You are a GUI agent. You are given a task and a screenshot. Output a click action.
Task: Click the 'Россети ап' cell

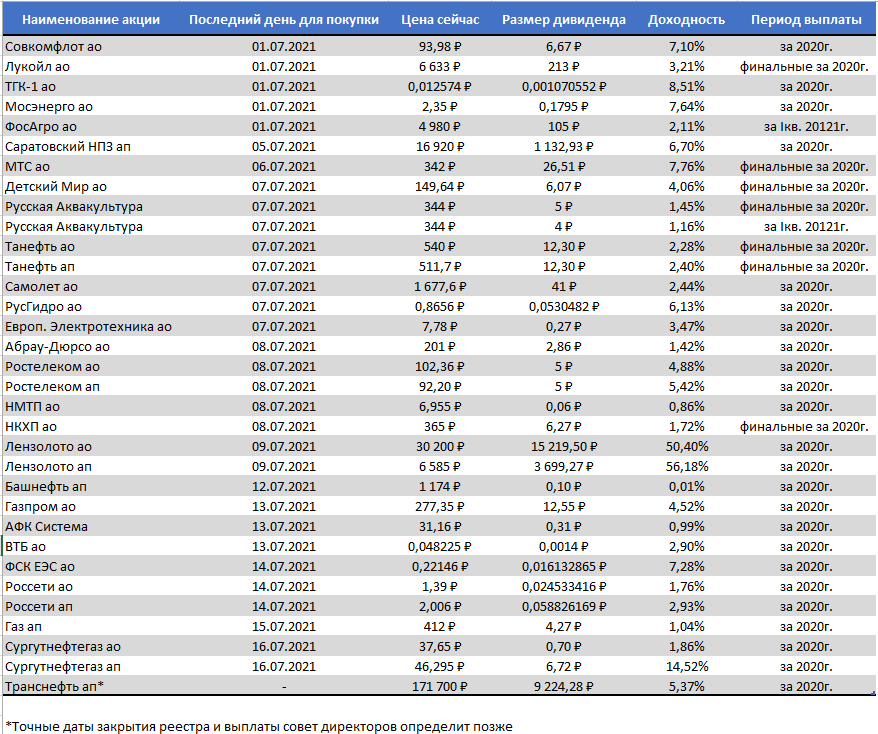click(x=39, y=607)
